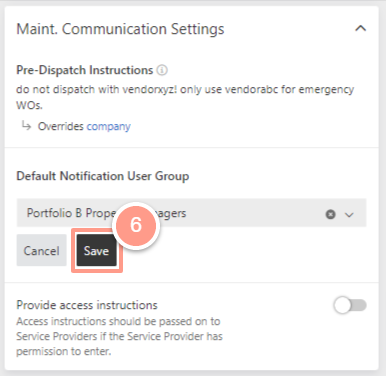Click the Pre-Dispatch Instructions heading
The image size is (386, 376).
click(x=85, y=70)
